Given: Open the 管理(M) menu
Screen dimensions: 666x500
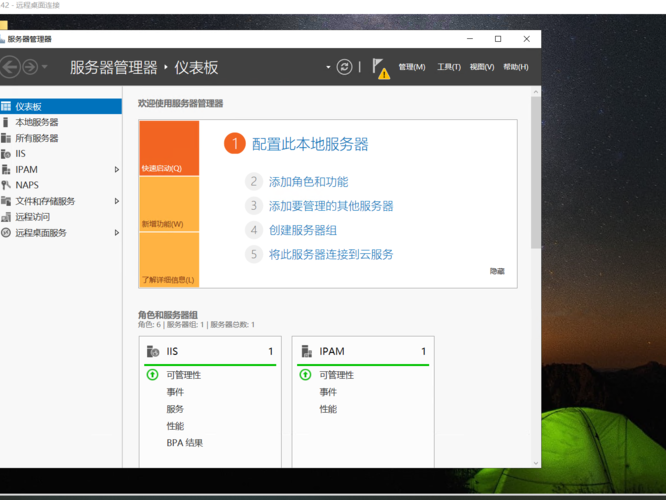Looking at the screenshot, I should tap(412, 67).
